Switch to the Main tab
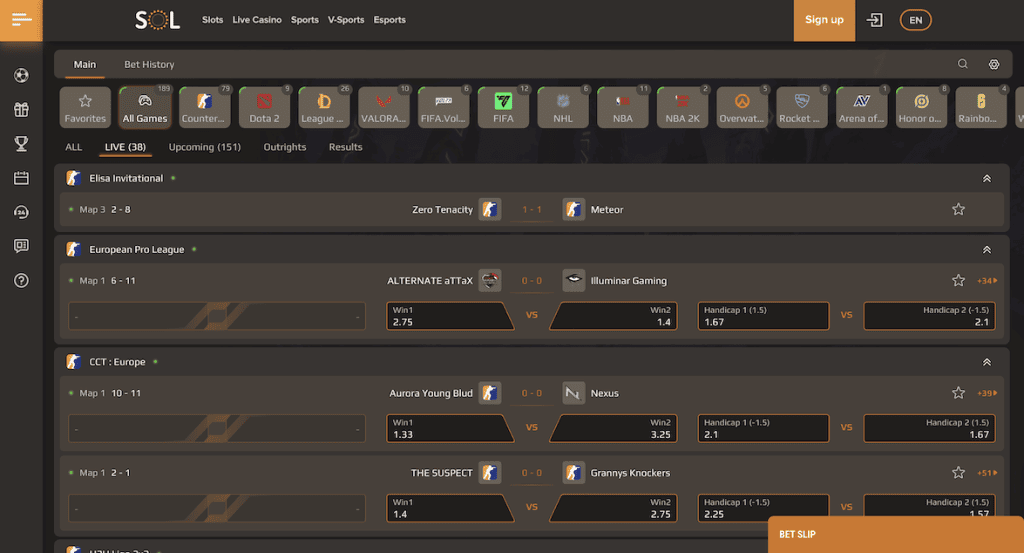The width and height of the screenshot is (1024, 553). 85,65
